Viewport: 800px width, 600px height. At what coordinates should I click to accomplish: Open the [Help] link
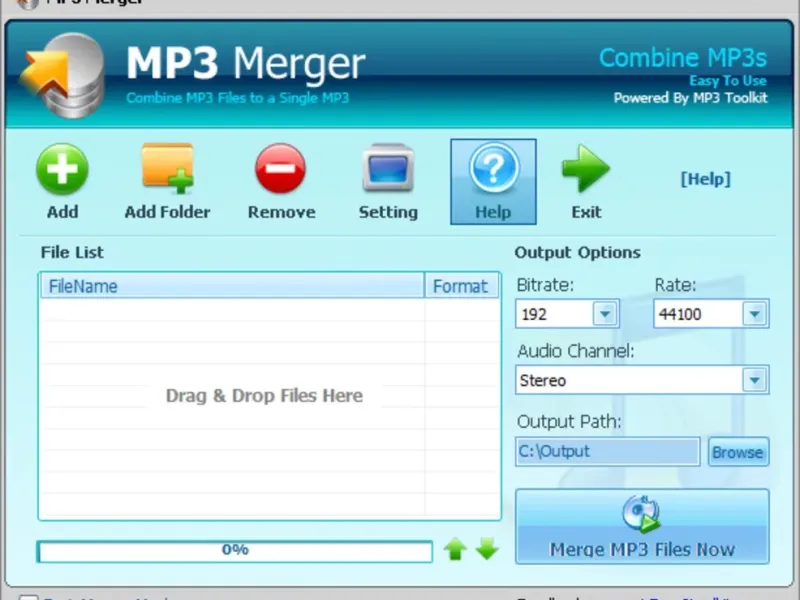point(706,179)
